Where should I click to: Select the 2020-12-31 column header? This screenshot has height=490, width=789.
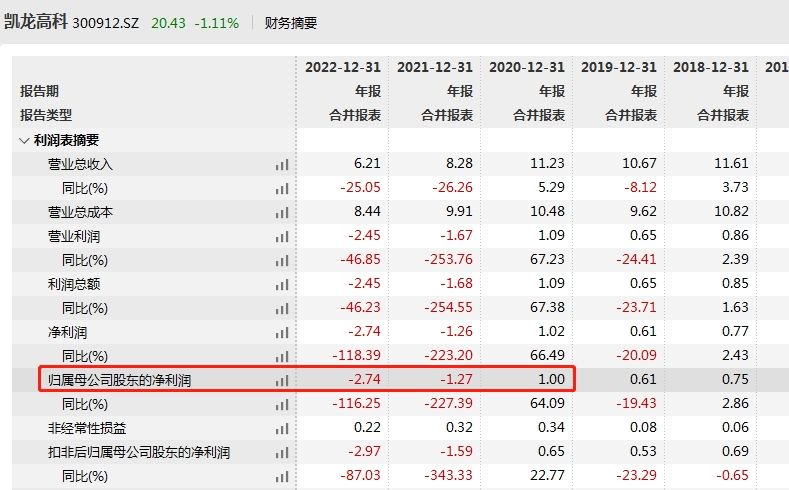pos(527,67)
